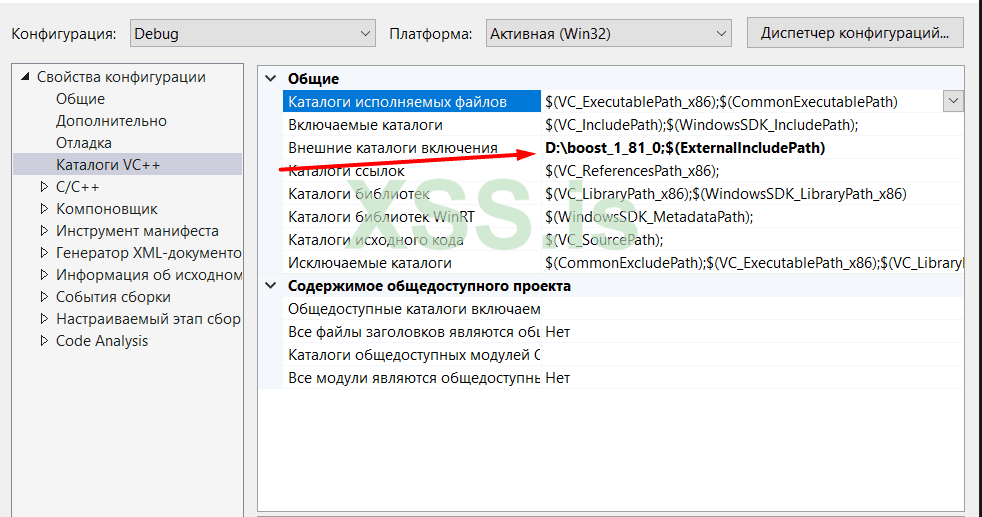Expand the C/C++ tree node
The width and height of the screenshot is (982, 517).
[x=44, y=187]
